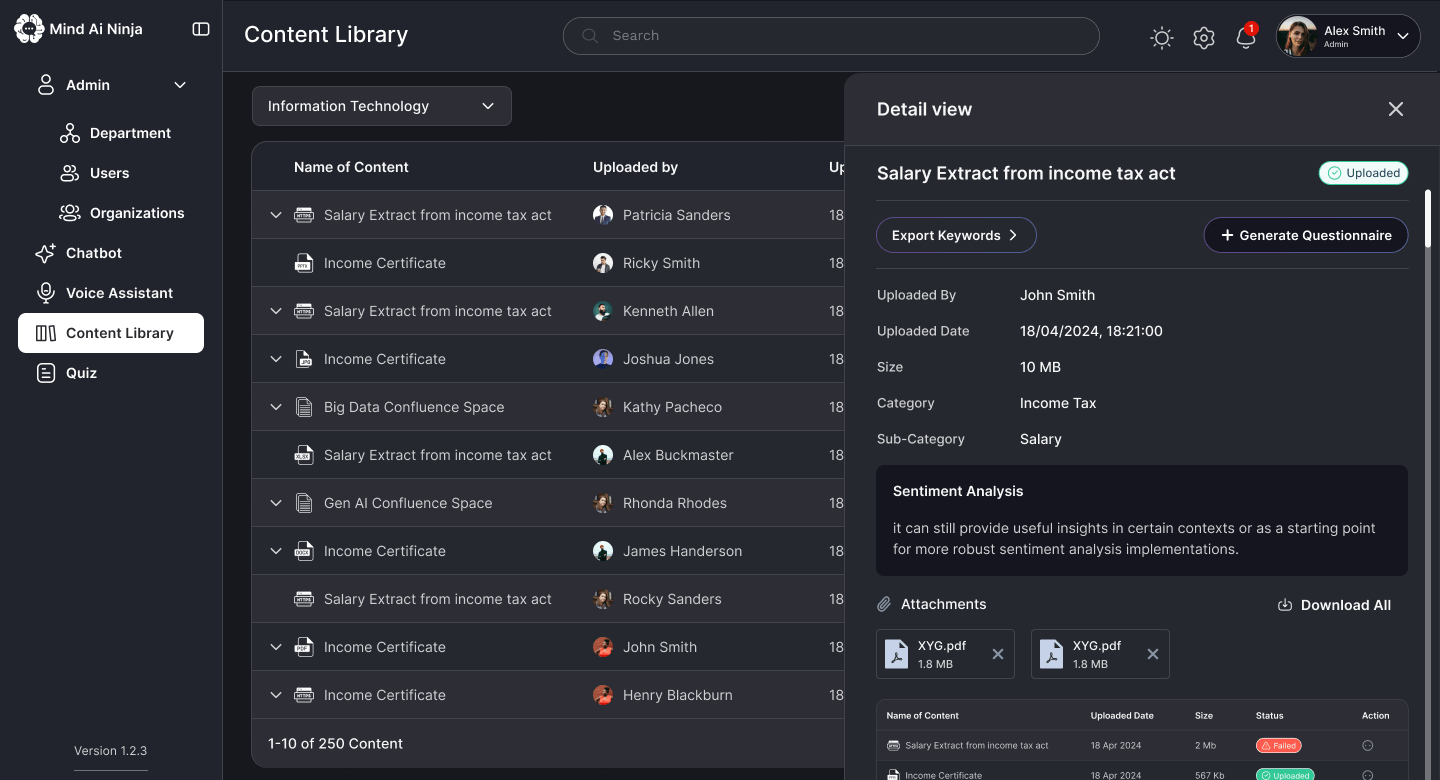Expand the Big Data Confluence Space row
This screenshot has width=1440, height=780.
(276, 407)
